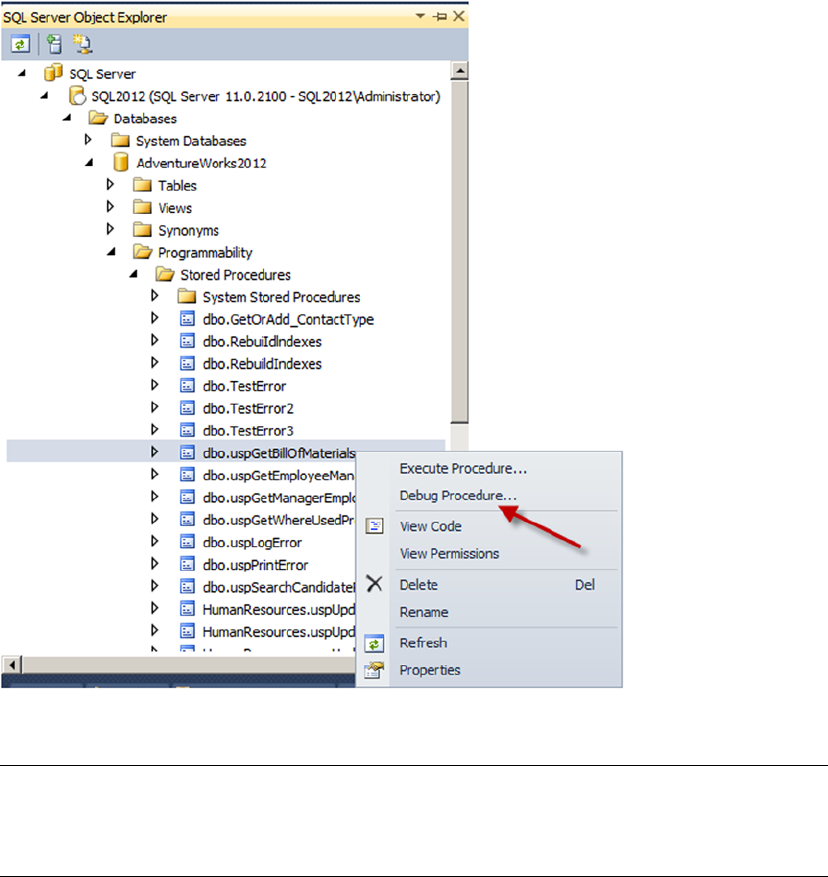The height and width of the screenshot is (877, 828).
Task: Select View Code menu entry
Action: pos(430,526)
